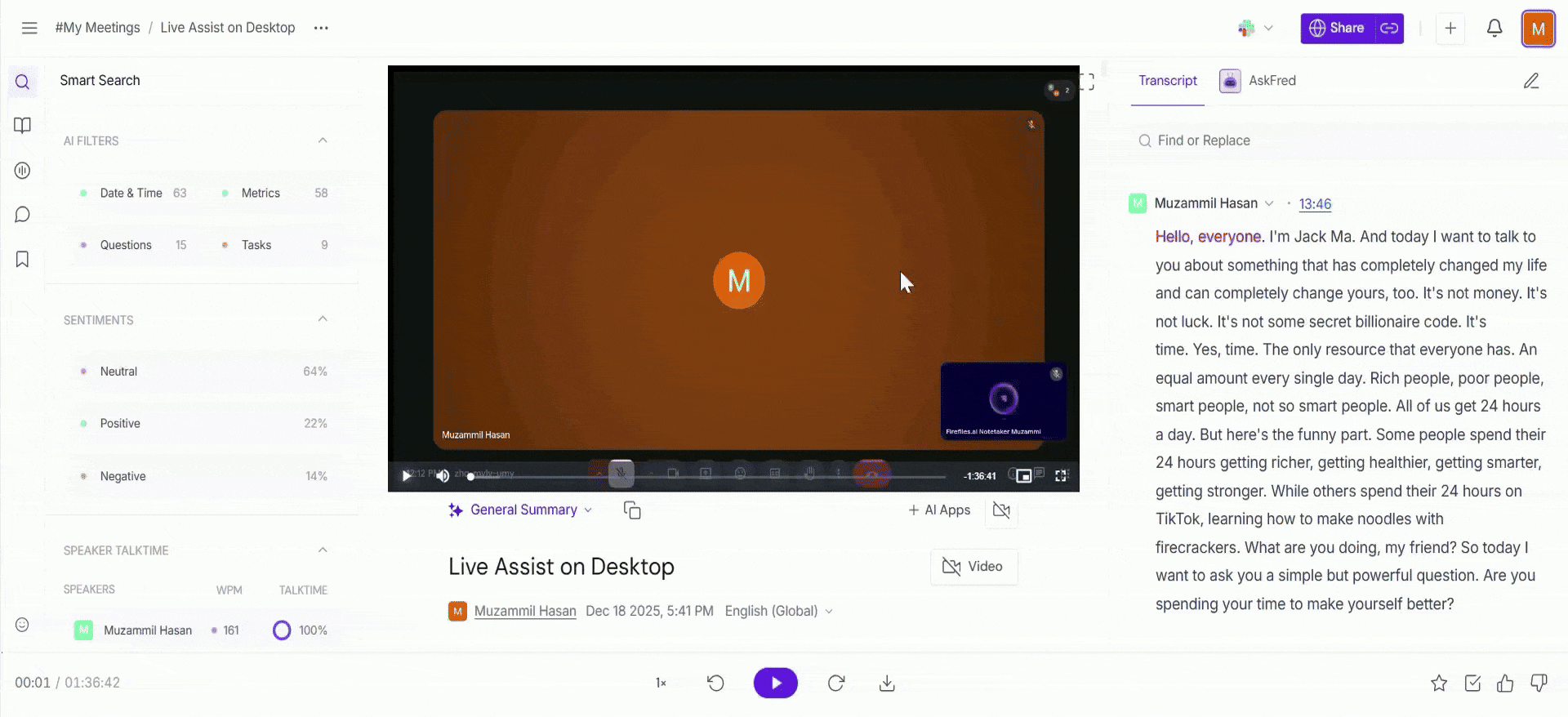Click the purple play button in bottom bar
The image size is (1568, 717).
775,684
